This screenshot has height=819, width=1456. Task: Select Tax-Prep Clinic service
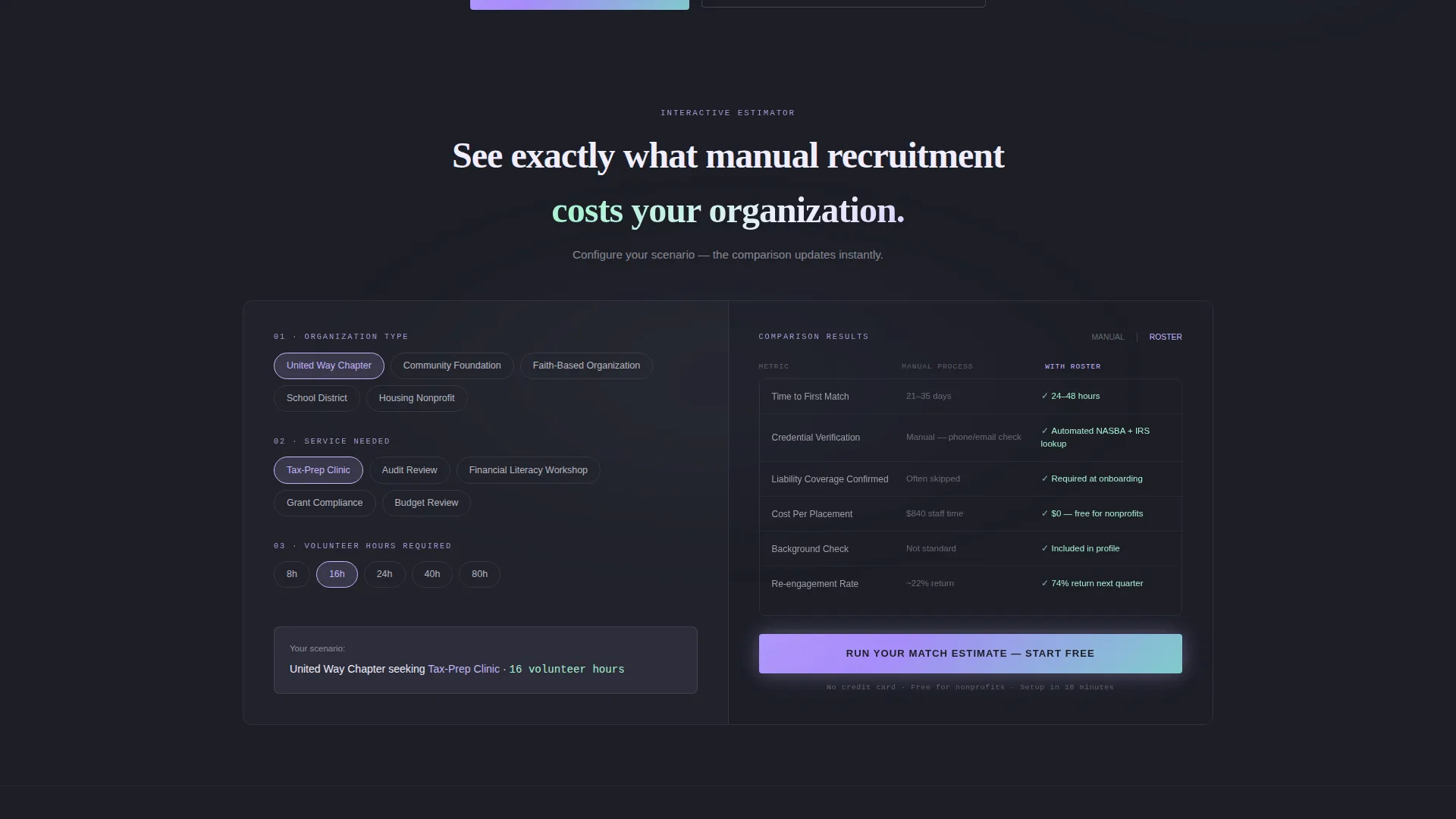[x=318, y=470]
